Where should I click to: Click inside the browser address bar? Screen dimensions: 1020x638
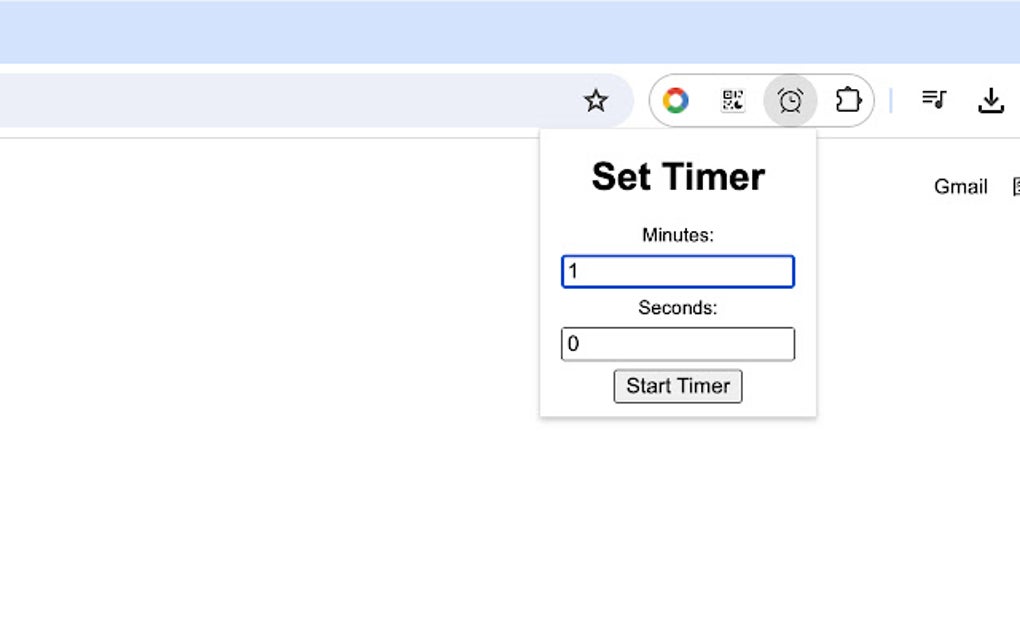point(300,100)
